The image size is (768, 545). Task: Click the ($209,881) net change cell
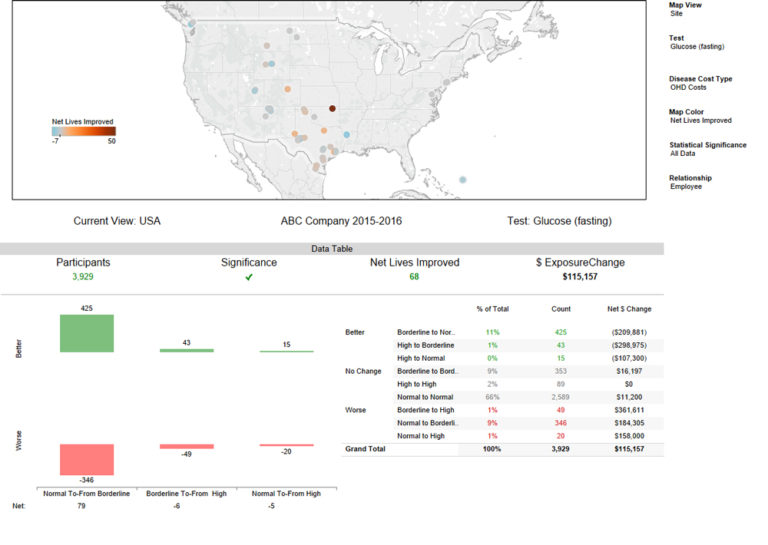(x=629, y=332)
